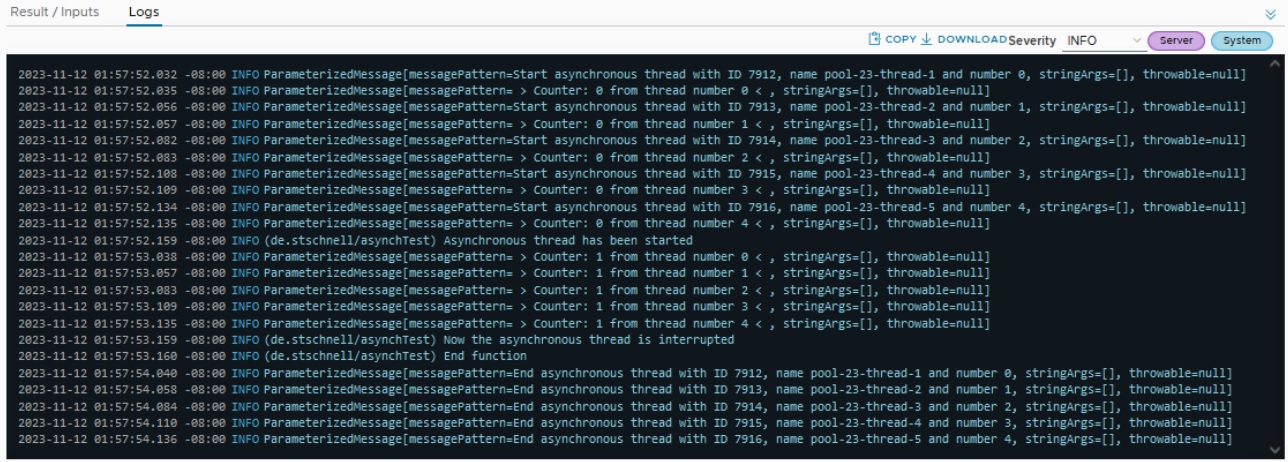This screenshot has height=462, width=1288.
Task: Download the logs via DOWNLOAD
Action: (964, 39)
